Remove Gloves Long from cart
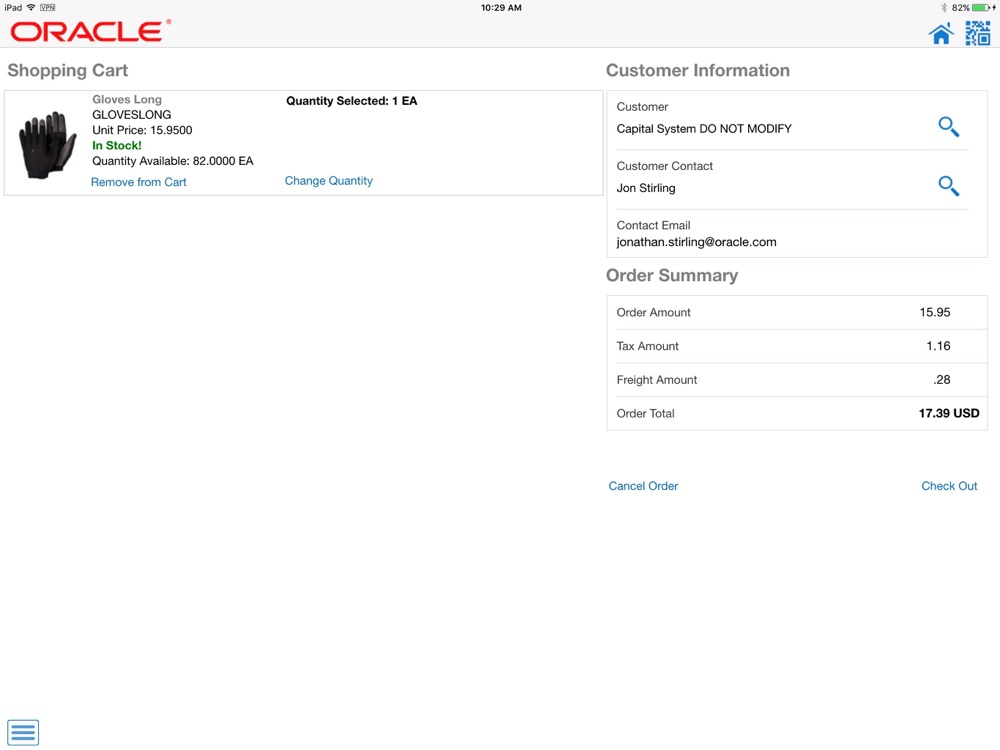Viewport: 1000px width, 750px height. pyautogui.click(x=138, y=182)
